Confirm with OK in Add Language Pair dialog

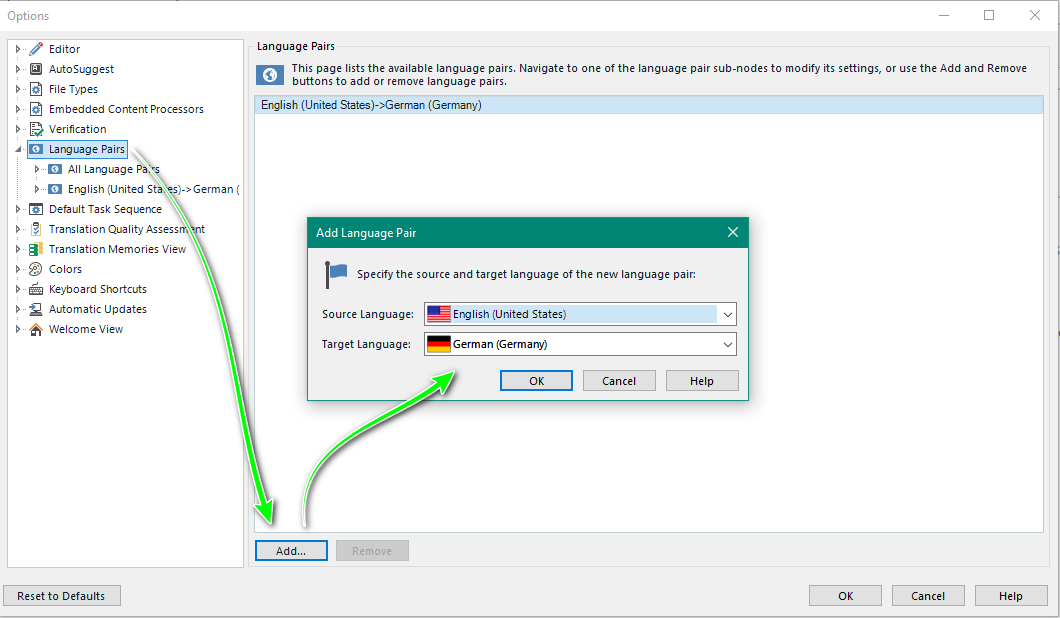click(536, 381)
